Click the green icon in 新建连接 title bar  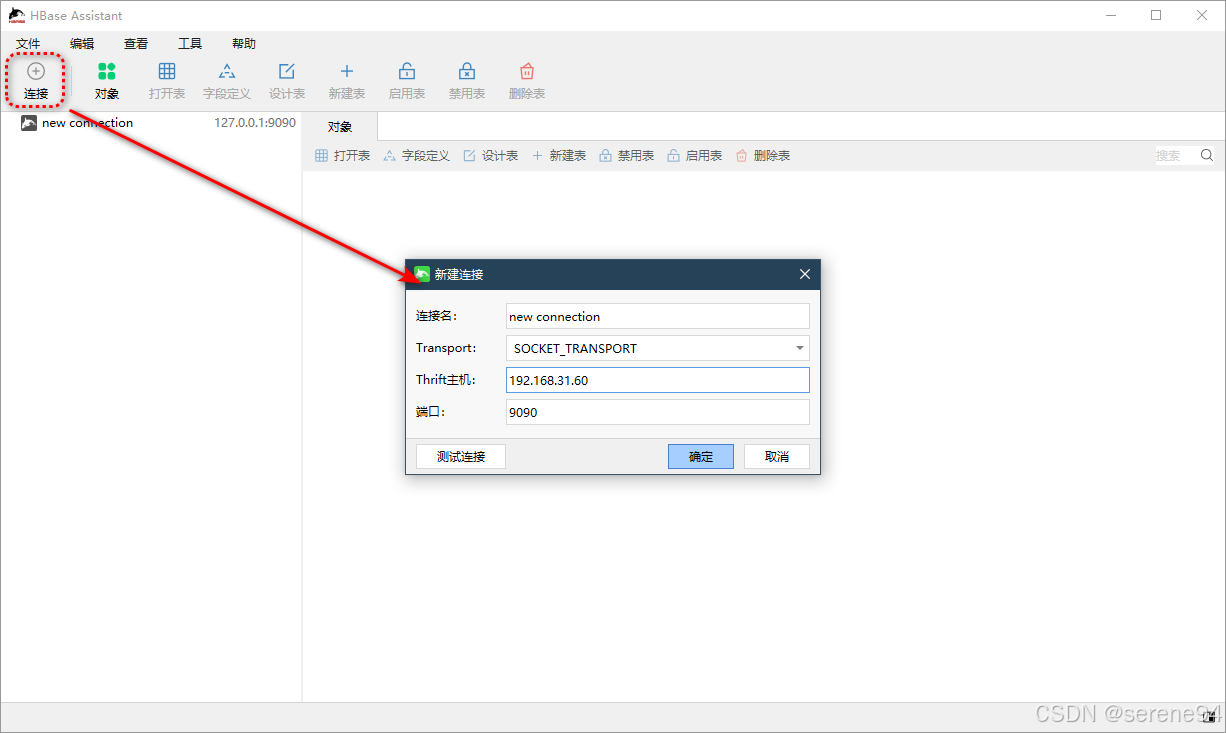[x=422, y=274]
